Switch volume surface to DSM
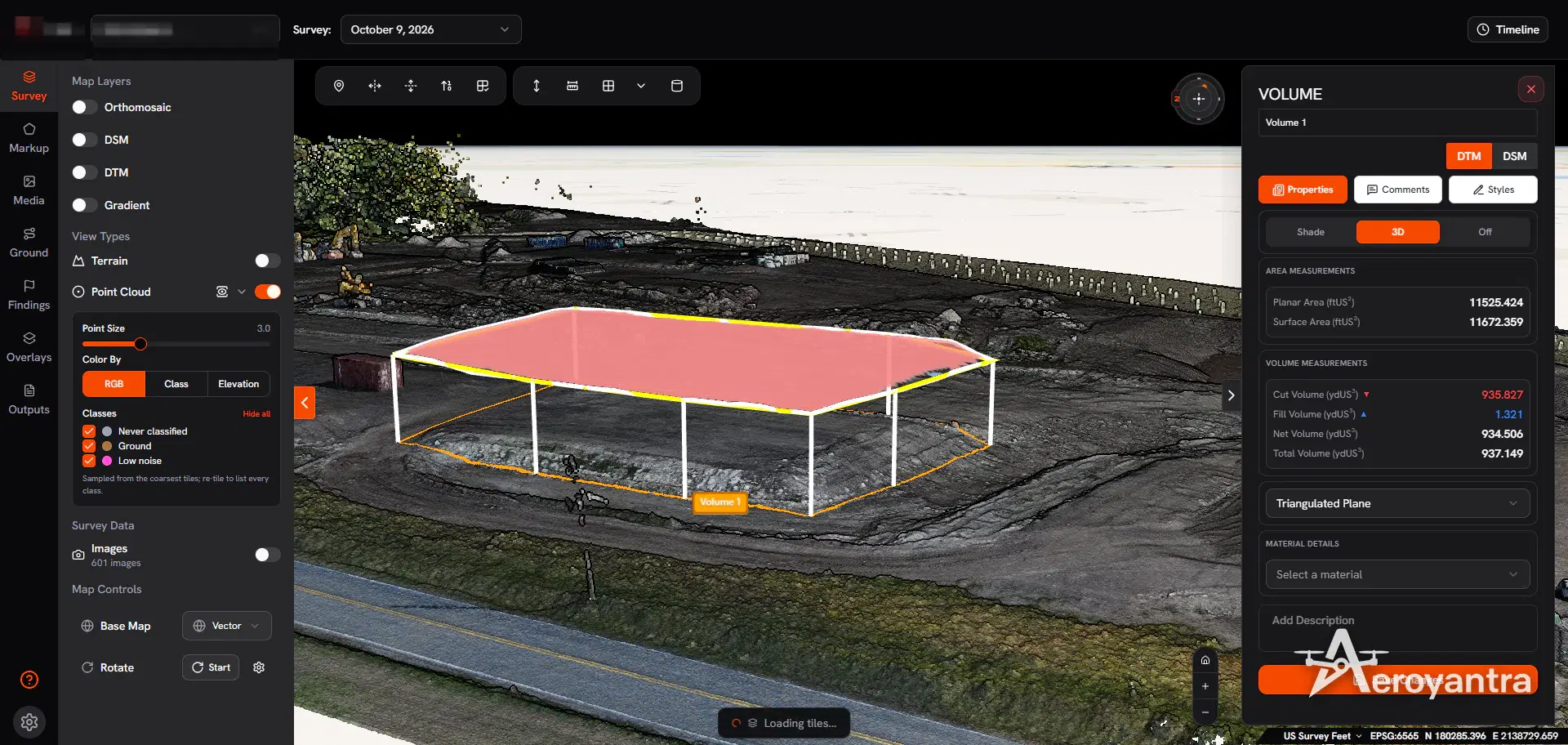Image resolution: width=1568 pixels, height=745 pixels. point(1514,156)
